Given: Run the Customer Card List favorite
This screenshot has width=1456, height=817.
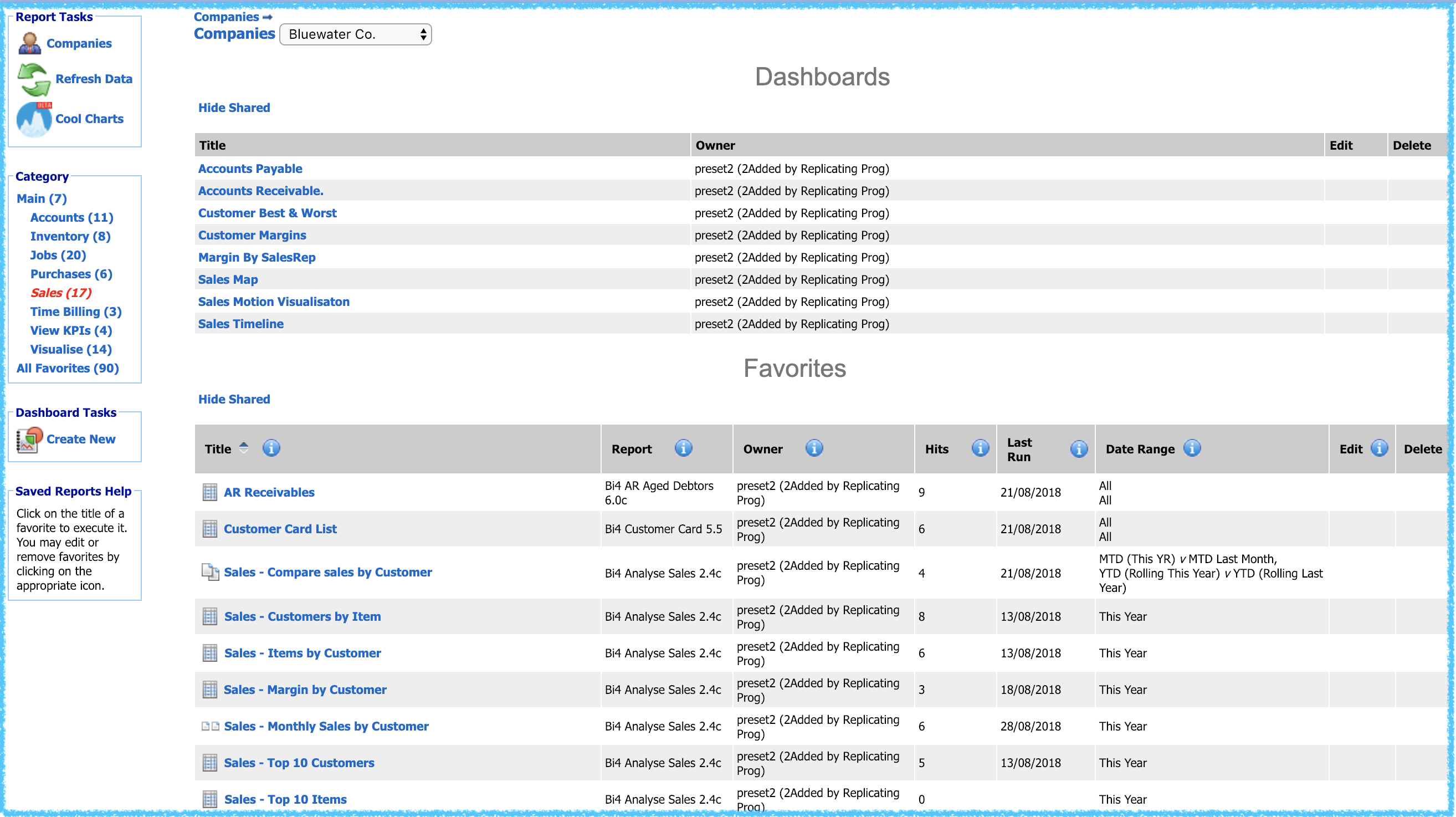Looking at the screenshot, I should point(280,529).
